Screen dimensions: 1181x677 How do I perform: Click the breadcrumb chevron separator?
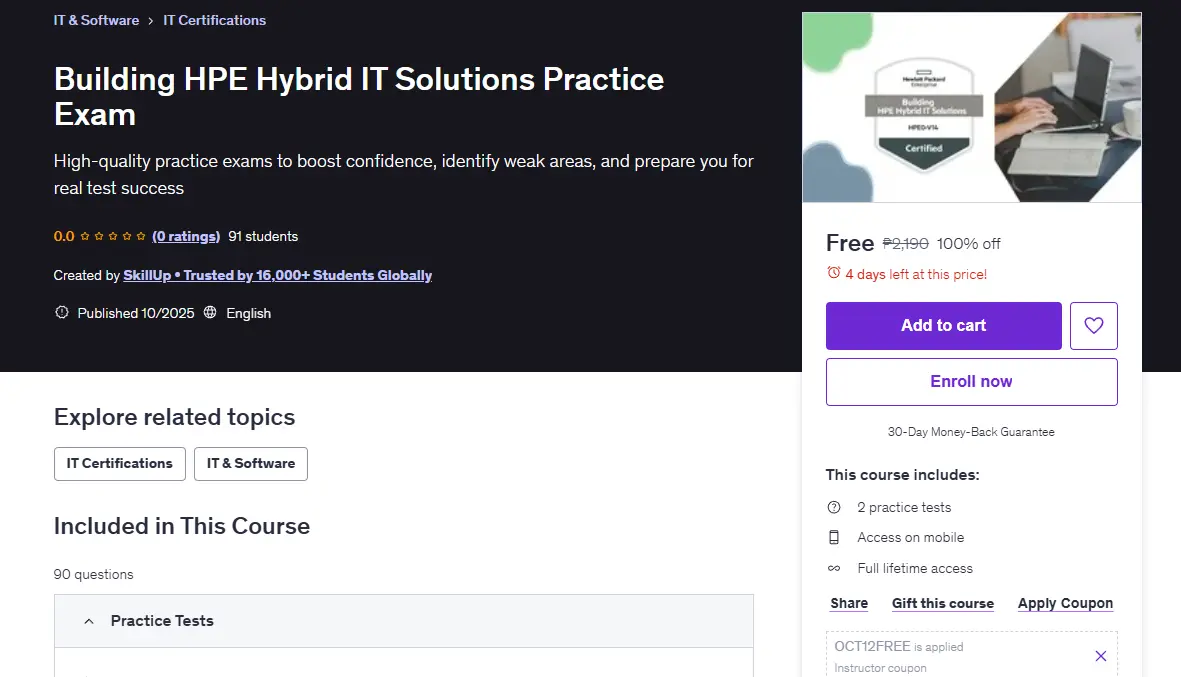point(151,21)
